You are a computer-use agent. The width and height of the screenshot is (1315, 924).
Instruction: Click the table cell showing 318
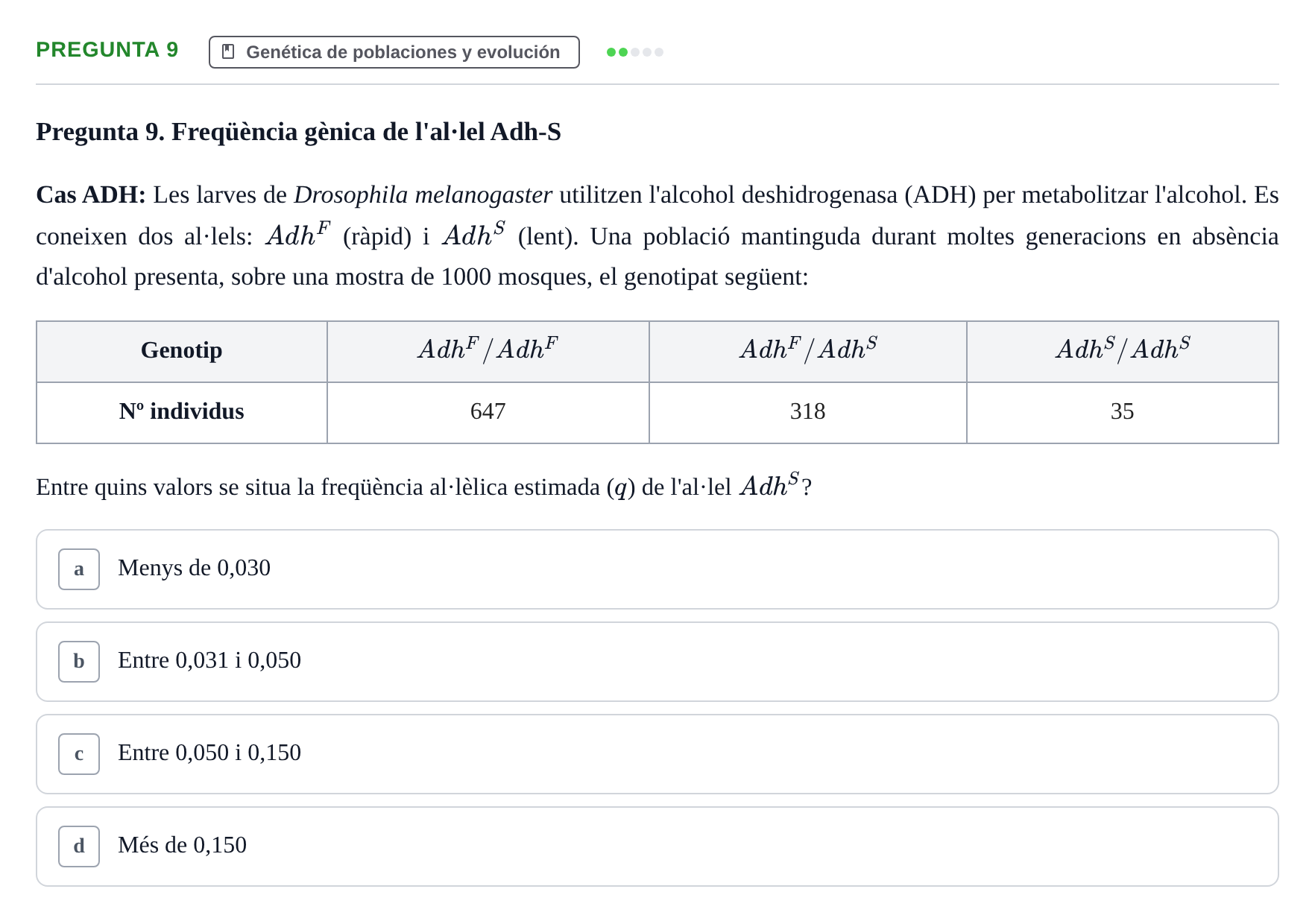click(807, 412)
